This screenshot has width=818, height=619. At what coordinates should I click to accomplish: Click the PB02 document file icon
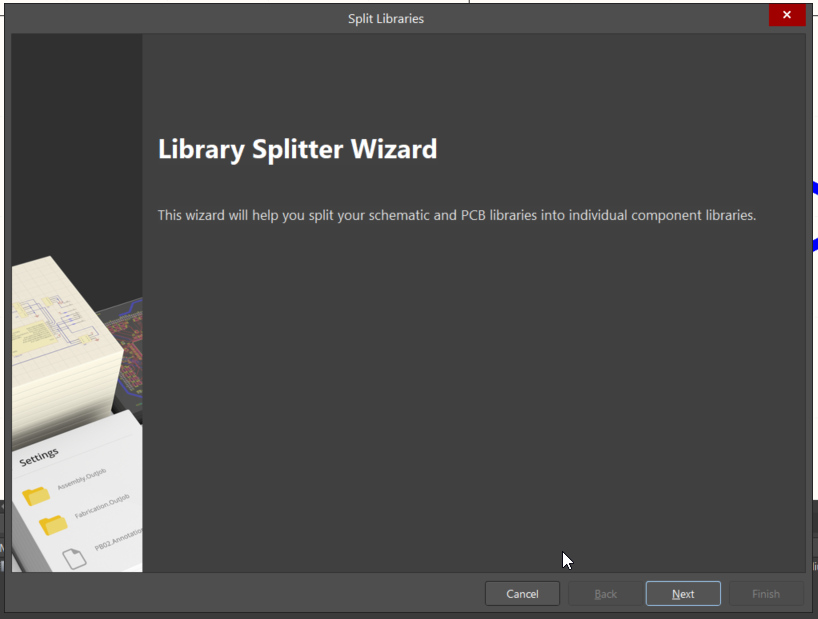click(76, 558)
